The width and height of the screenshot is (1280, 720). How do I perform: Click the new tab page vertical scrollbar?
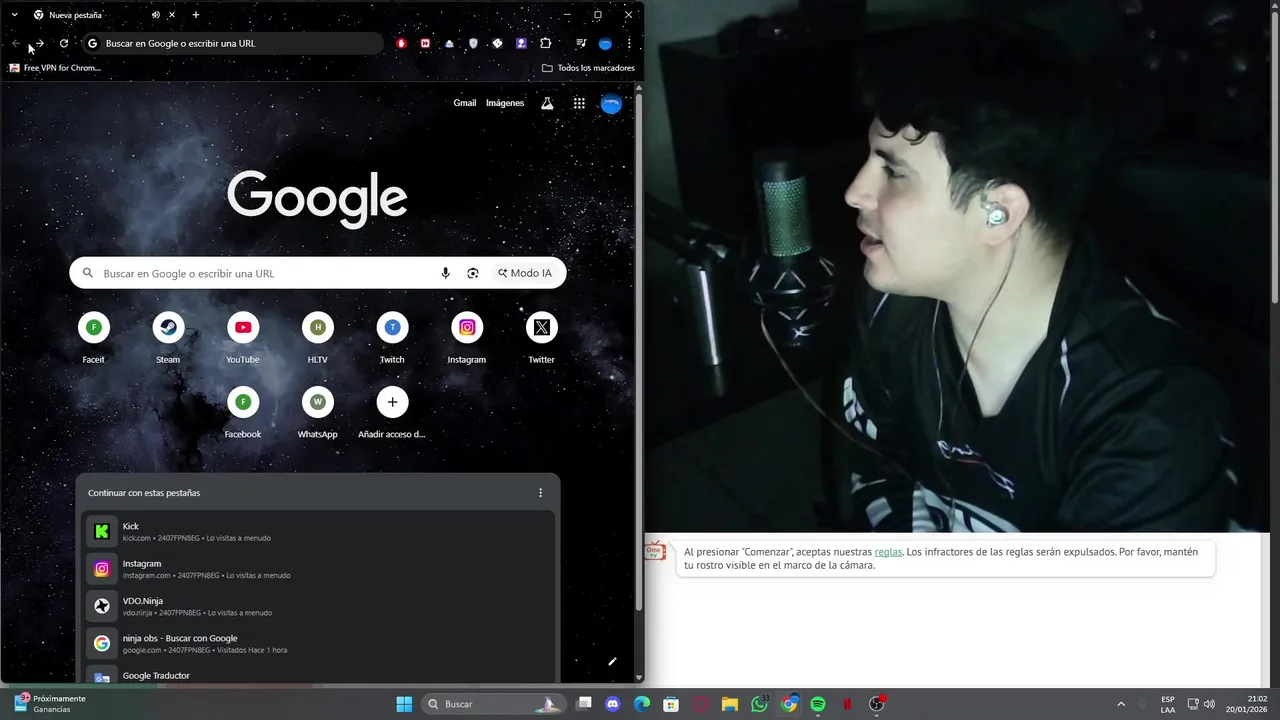click(x=639, y=350)
